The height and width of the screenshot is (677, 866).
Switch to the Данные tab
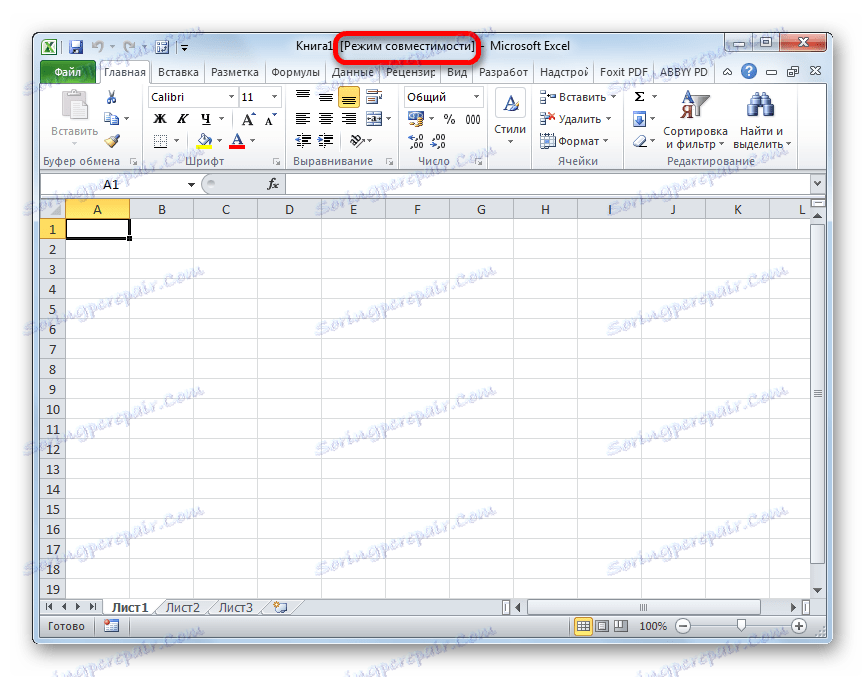(x=352, y=72)
